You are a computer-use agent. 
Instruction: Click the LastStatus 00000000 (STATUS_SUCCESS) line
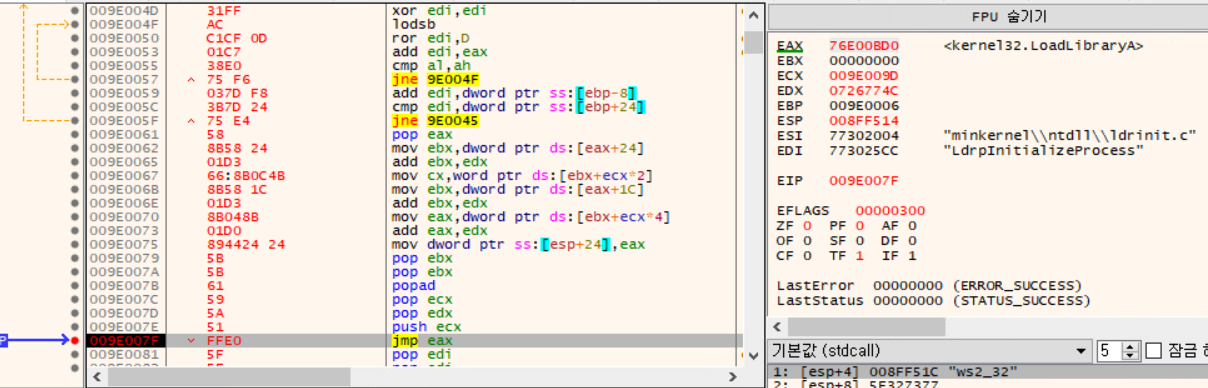tap(933, 300)
